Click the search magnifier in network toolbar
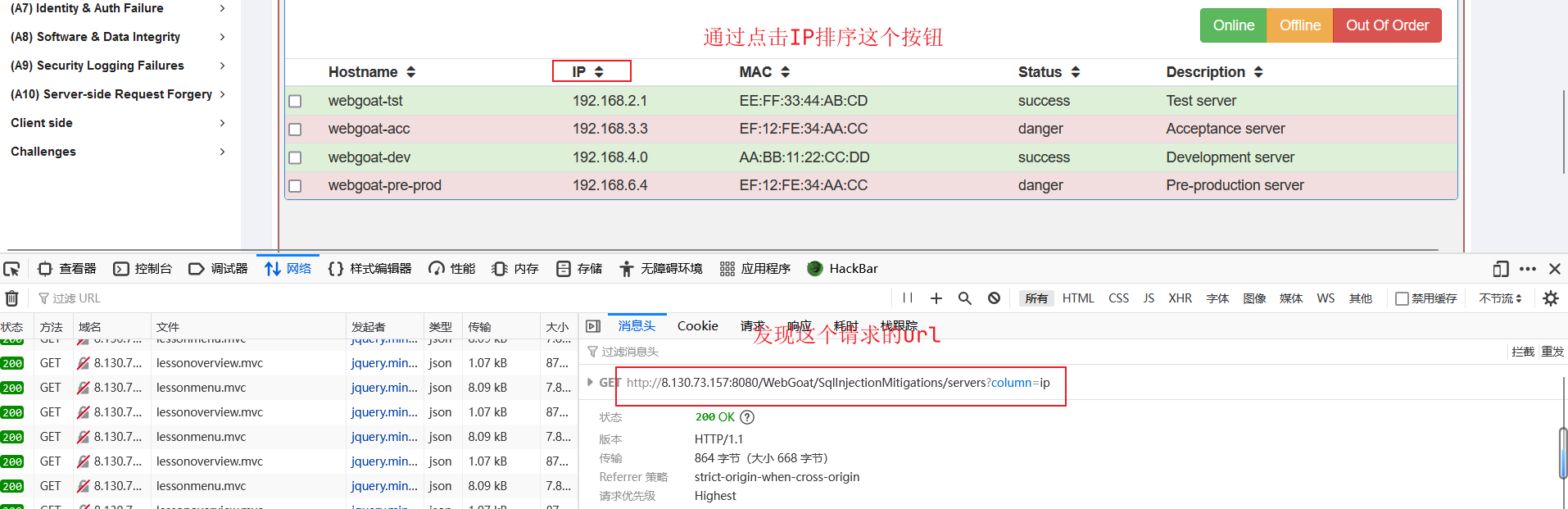Image resolution: width=1568 pixels, height=509 pixels. pos(965,298)
